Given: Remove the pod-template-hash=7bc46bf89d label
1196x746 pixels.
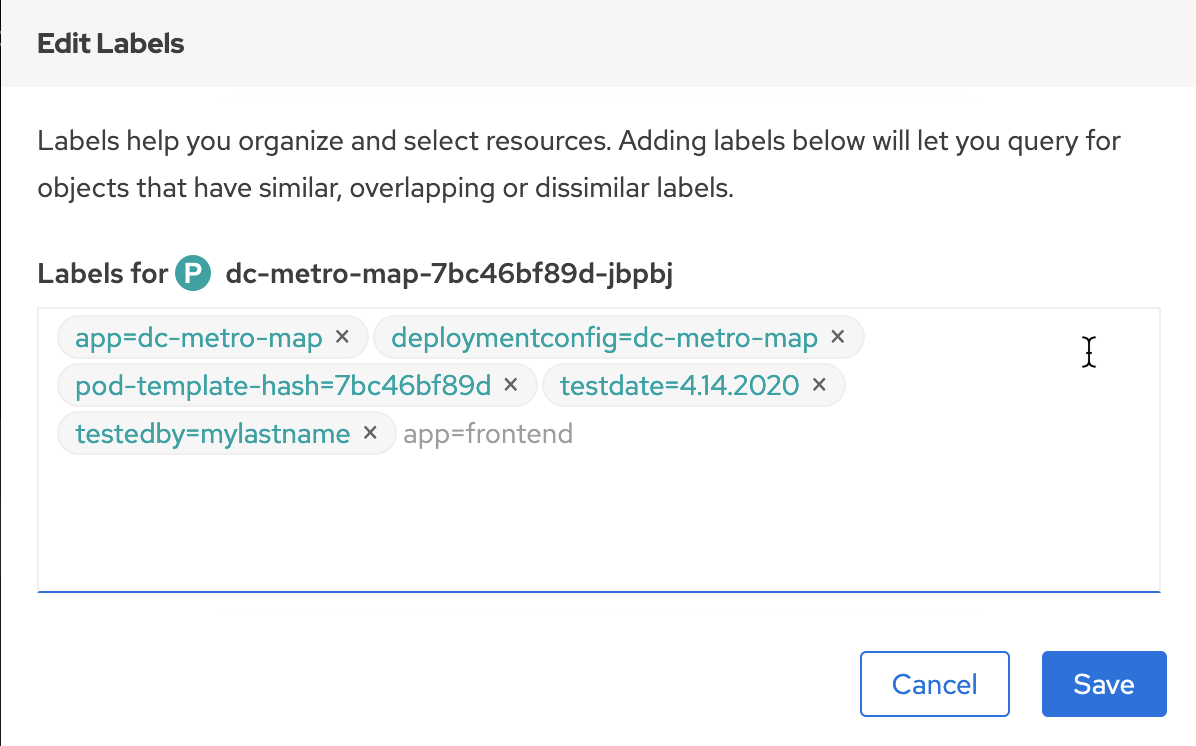Looking at the screenshot, I should pos(511,385).
